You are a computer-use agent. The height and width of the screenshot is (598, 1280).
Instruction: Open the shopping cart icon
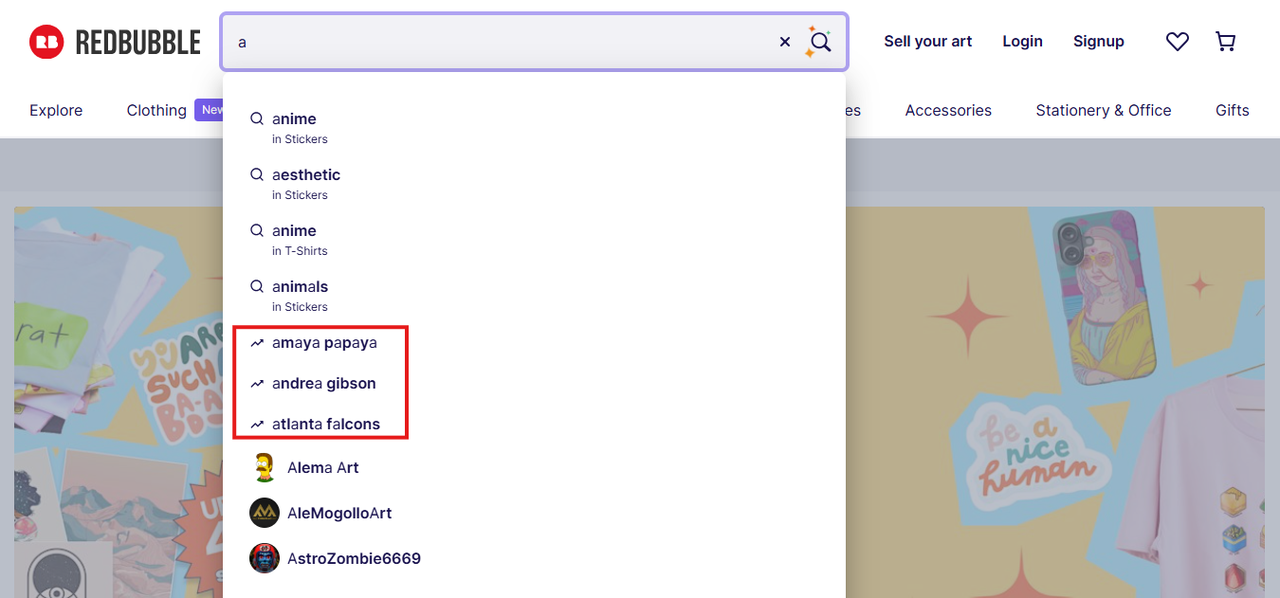tap(1225, 41)
